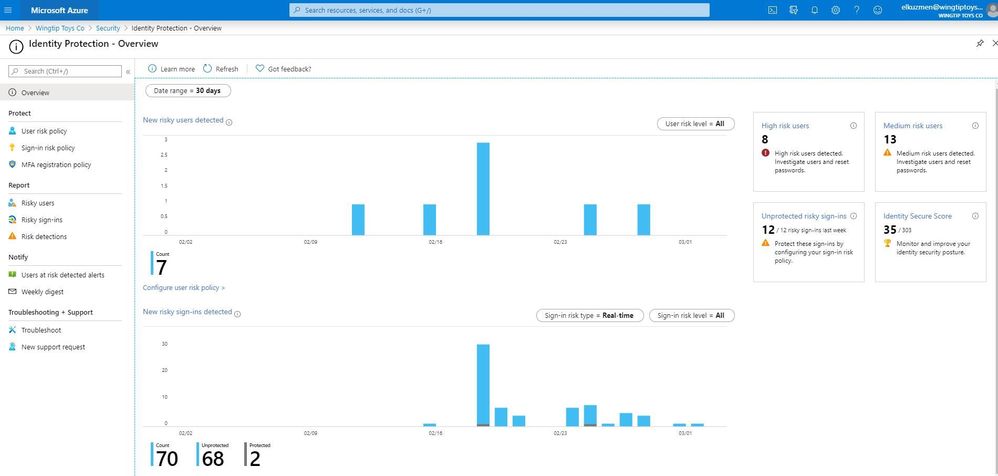Open the Sign-in risk level filter
This screenshot has width=998, height=476.
(x=691, y=316)
